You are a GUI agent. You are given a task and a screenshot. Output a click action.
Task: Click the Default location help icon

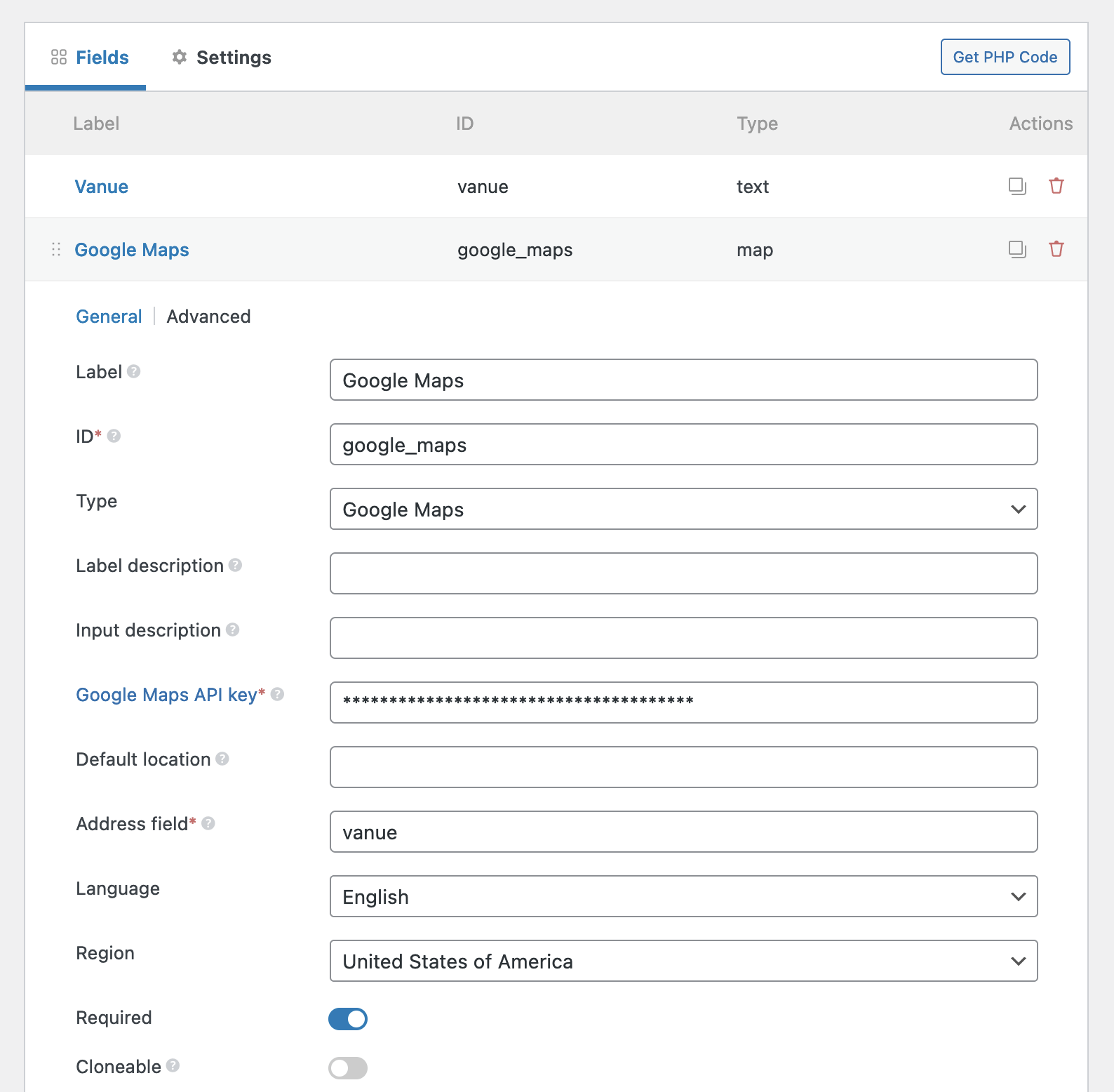(x=222, y=759)
